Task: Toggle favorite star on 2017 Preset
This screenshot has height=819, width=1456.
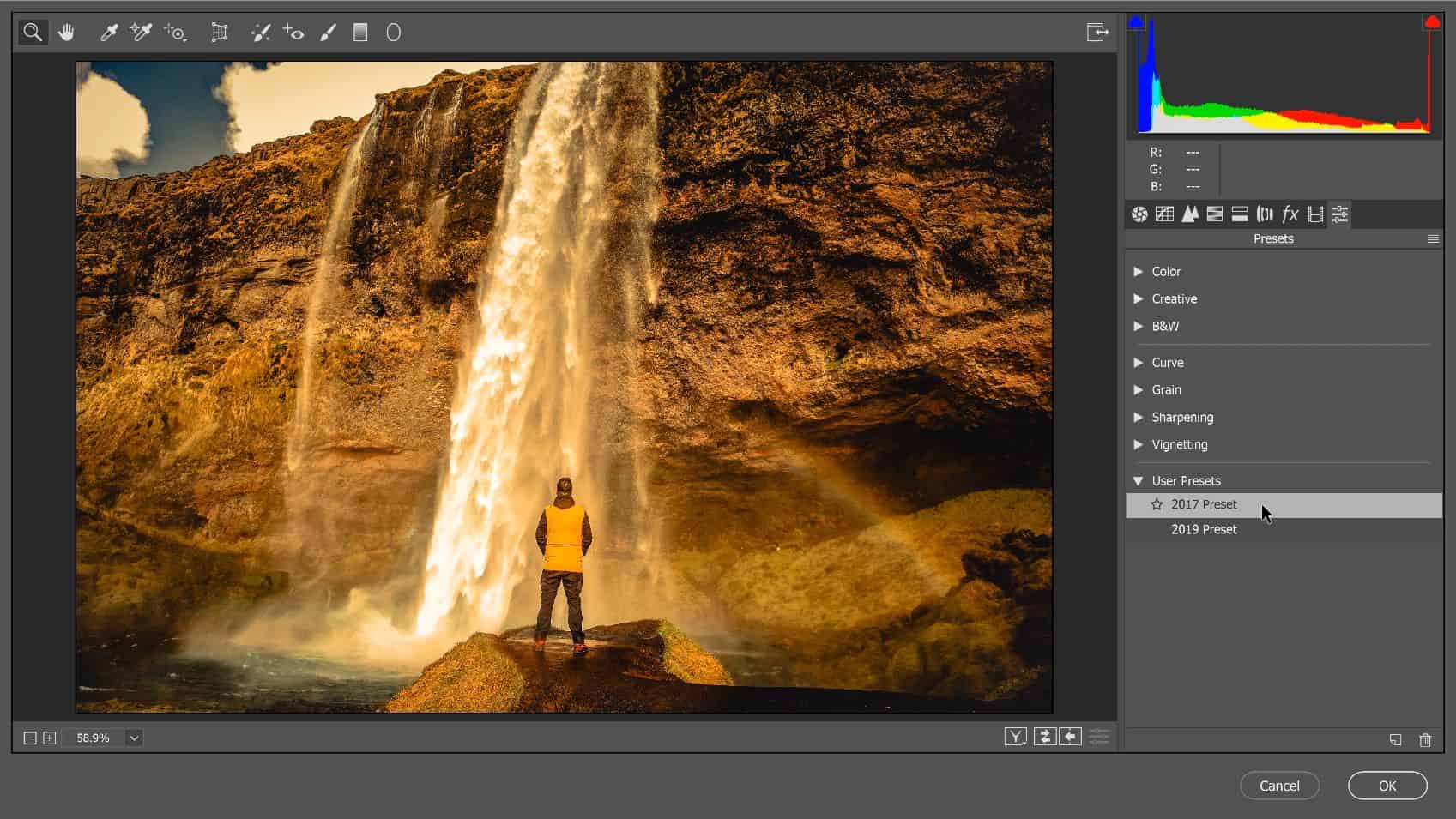Action: point(1157,504)
